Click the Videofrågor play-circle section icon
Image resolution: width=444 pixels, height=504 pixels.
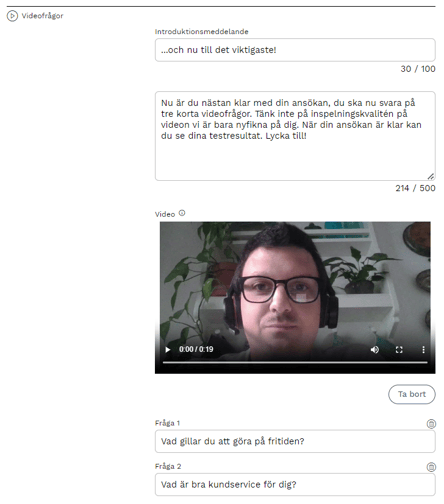pos(12,16)
